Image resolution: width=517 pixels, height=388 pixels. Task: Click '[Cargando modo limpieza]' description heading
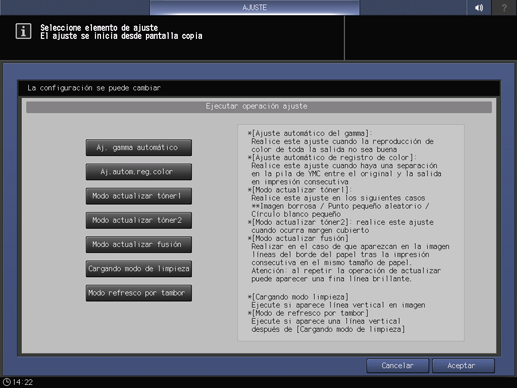click(298, 297)
